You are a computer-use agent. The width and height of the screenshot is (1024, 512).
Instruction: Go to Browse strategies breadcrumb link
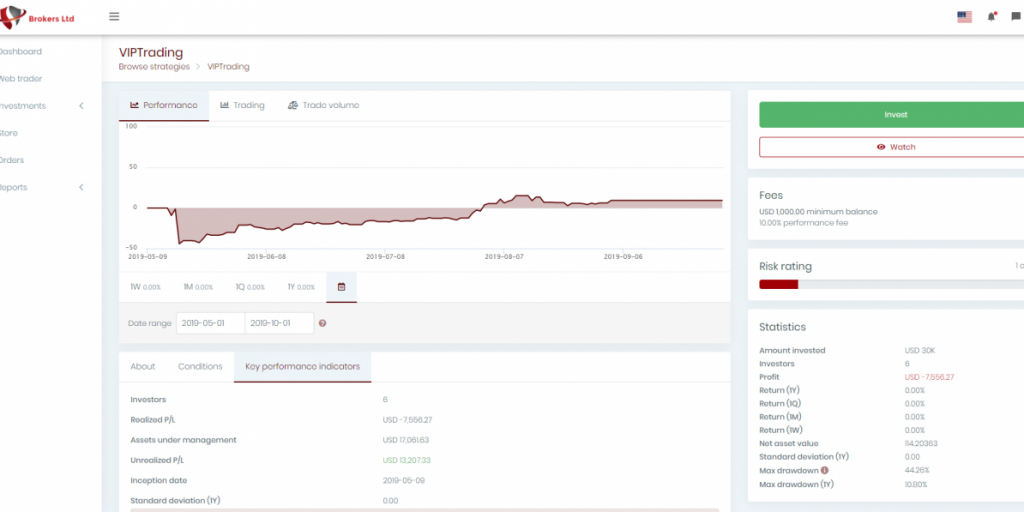pos(154,67)
